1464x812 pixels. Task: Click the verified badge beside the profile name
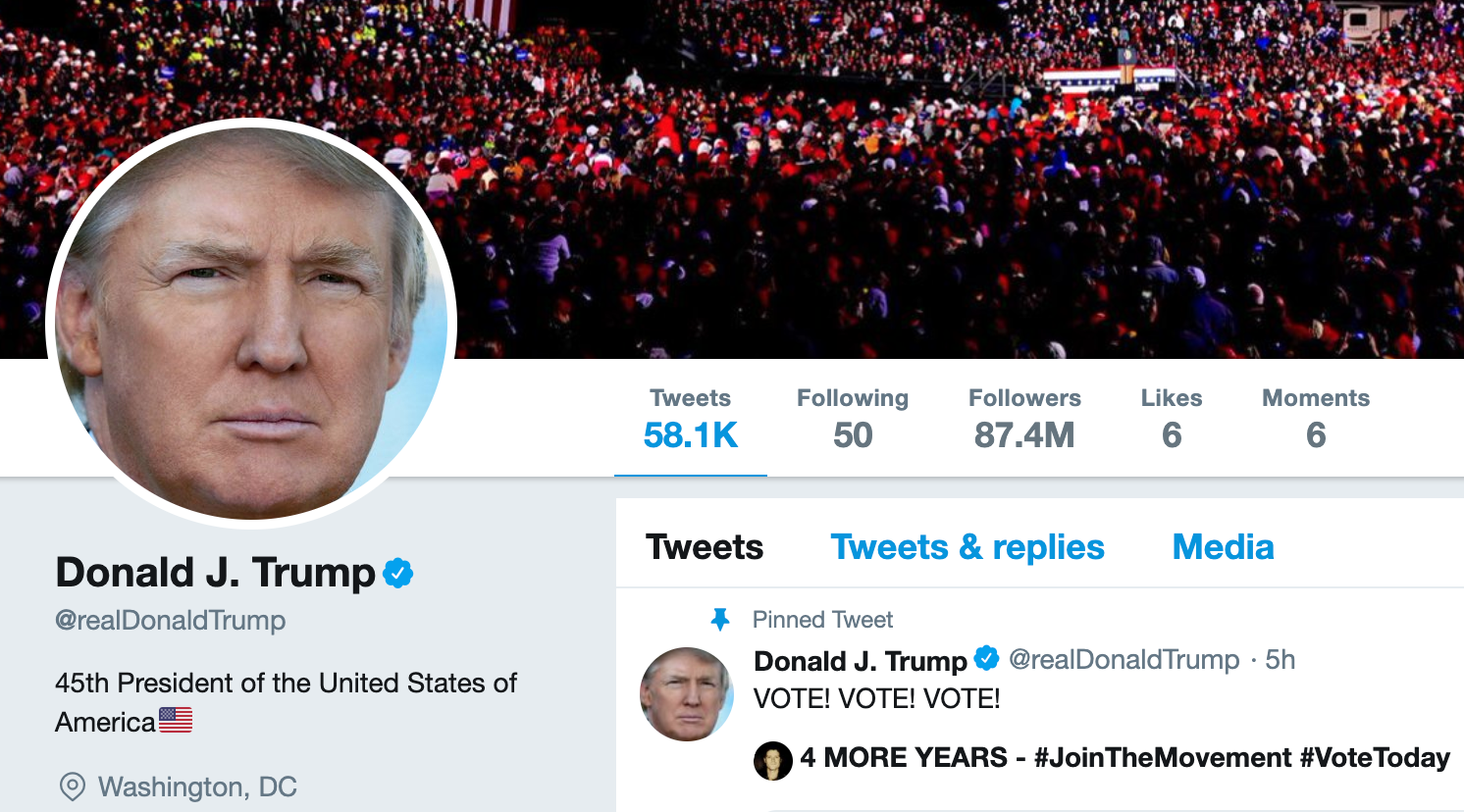click(397, 573)
